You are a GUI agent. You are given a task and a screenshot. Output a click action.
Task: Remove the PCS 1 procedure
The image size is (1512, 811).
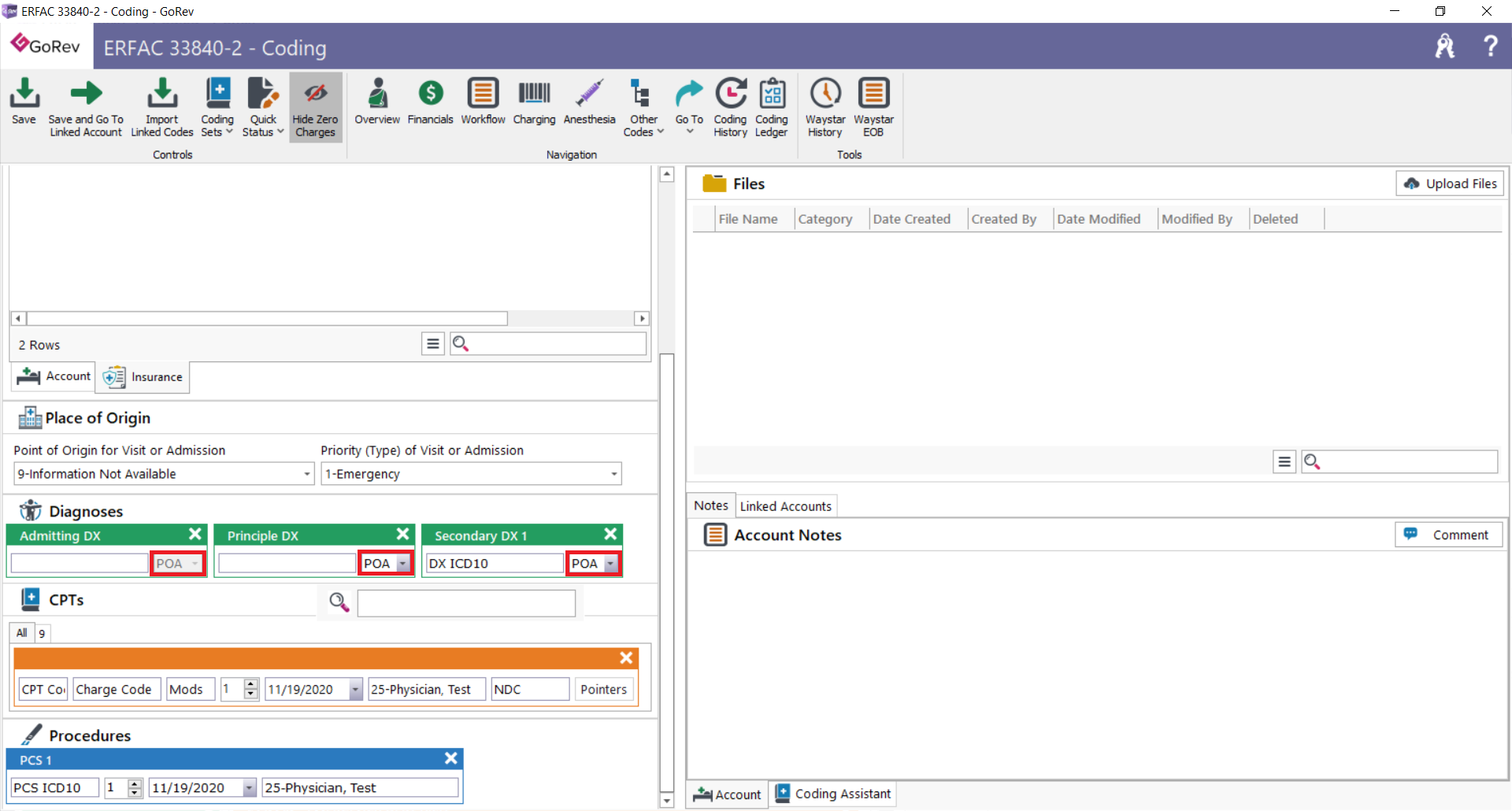(x=450, y=758)
